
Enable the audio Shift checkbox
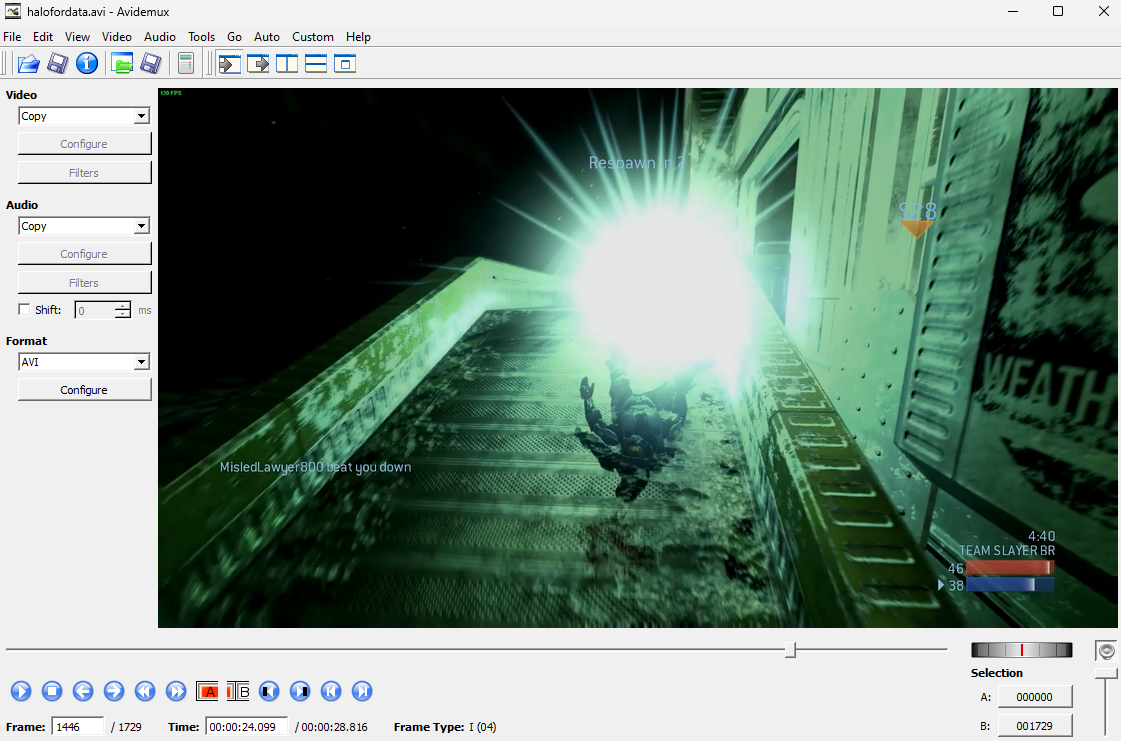pos(25,310)
